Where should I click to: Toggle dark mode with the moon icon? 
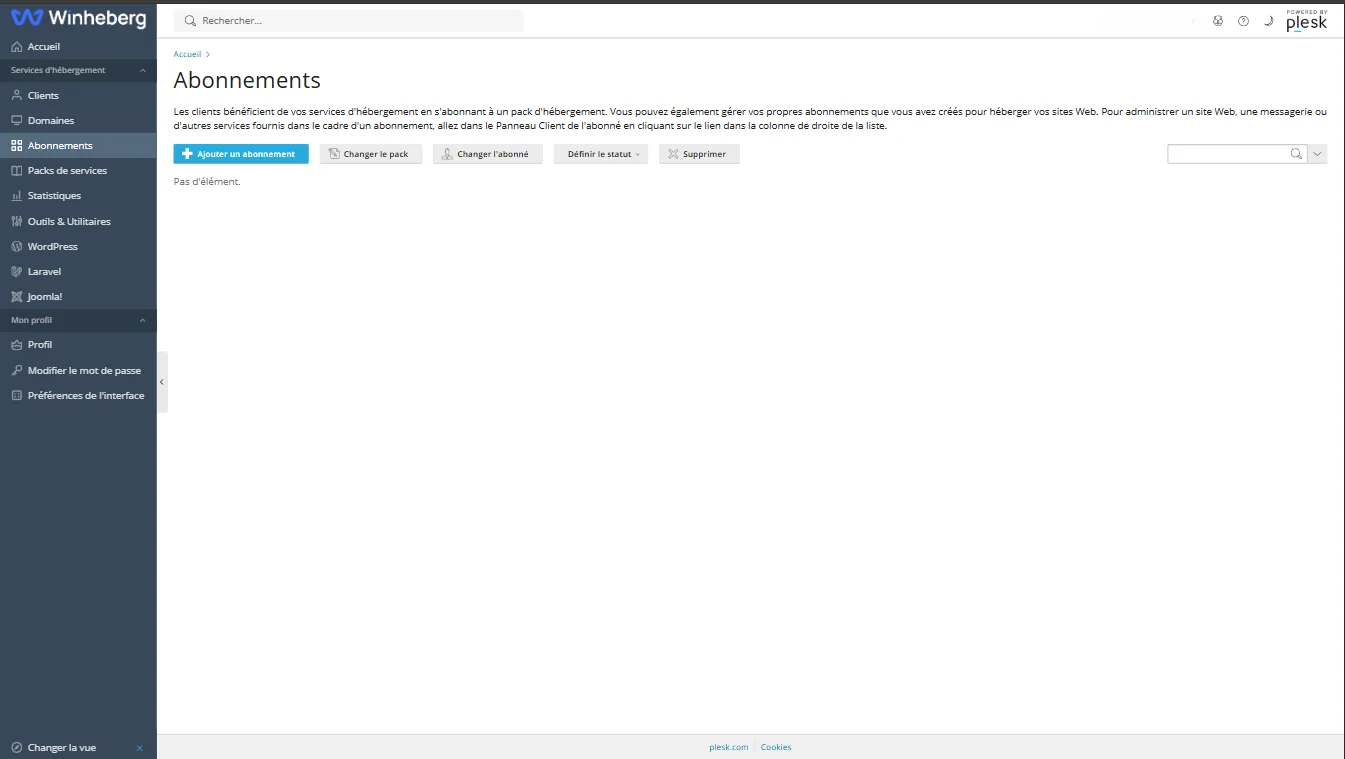point(1268,20)
